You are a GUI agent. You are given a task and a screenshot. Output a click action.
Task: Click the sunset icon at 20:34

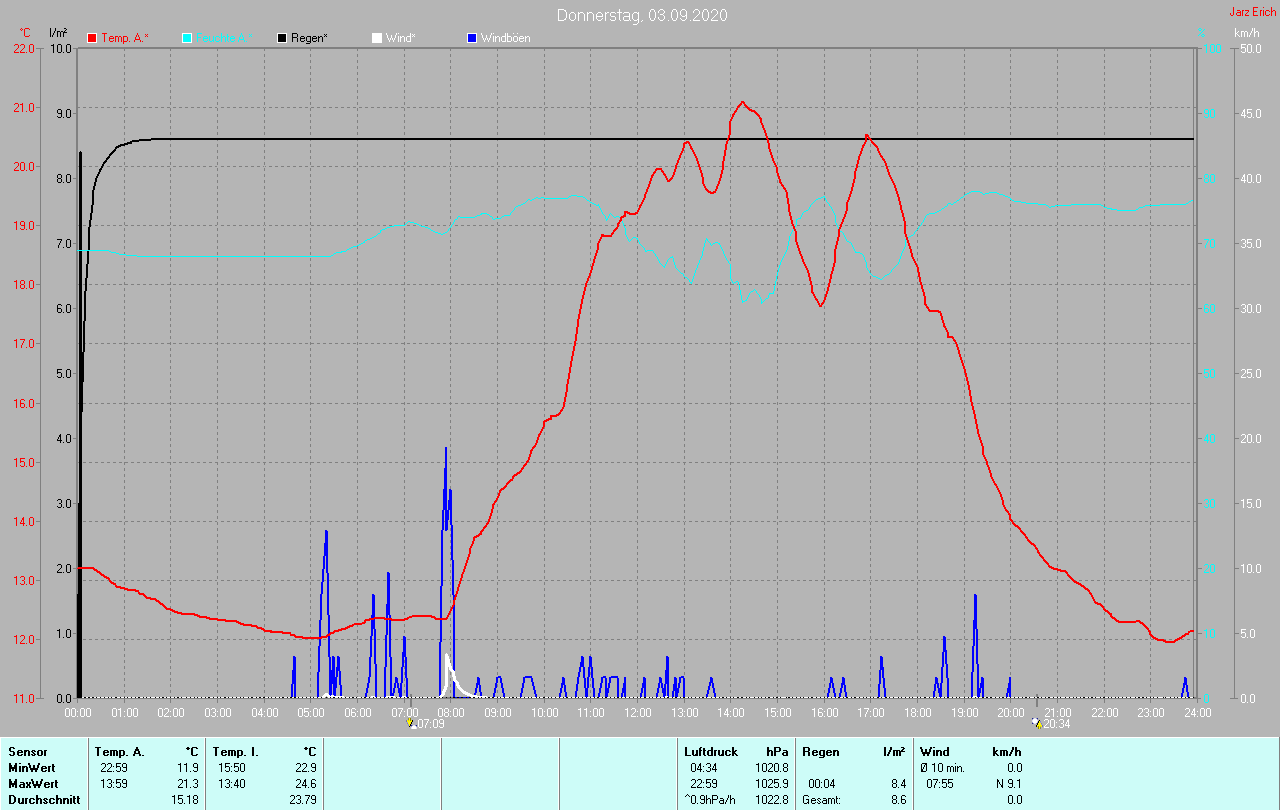pos(1037,723)
